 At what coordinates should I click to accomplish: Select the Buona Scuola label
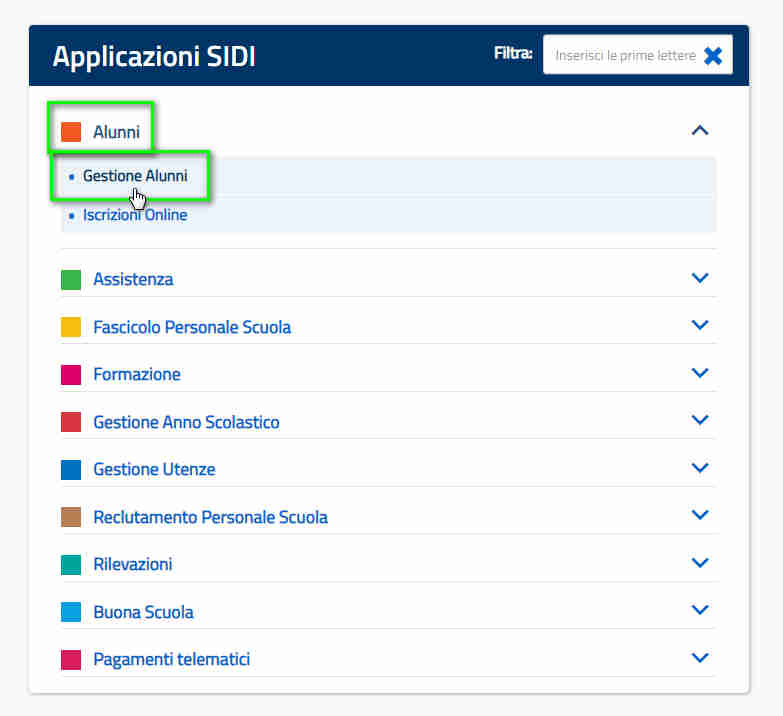[x=143, y=612]
